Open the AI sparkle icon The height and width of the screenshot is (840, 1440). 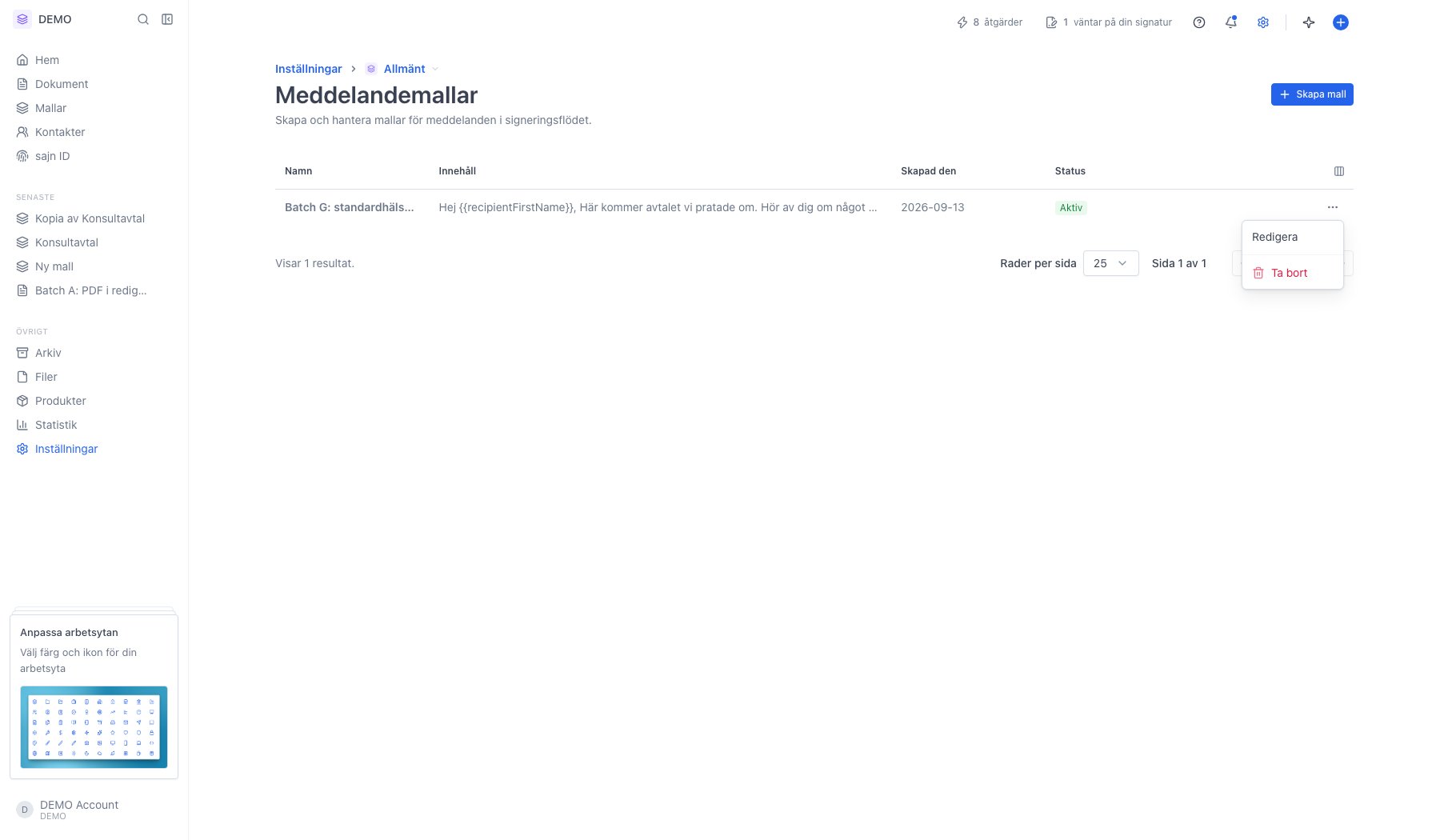coord(1309,22)
